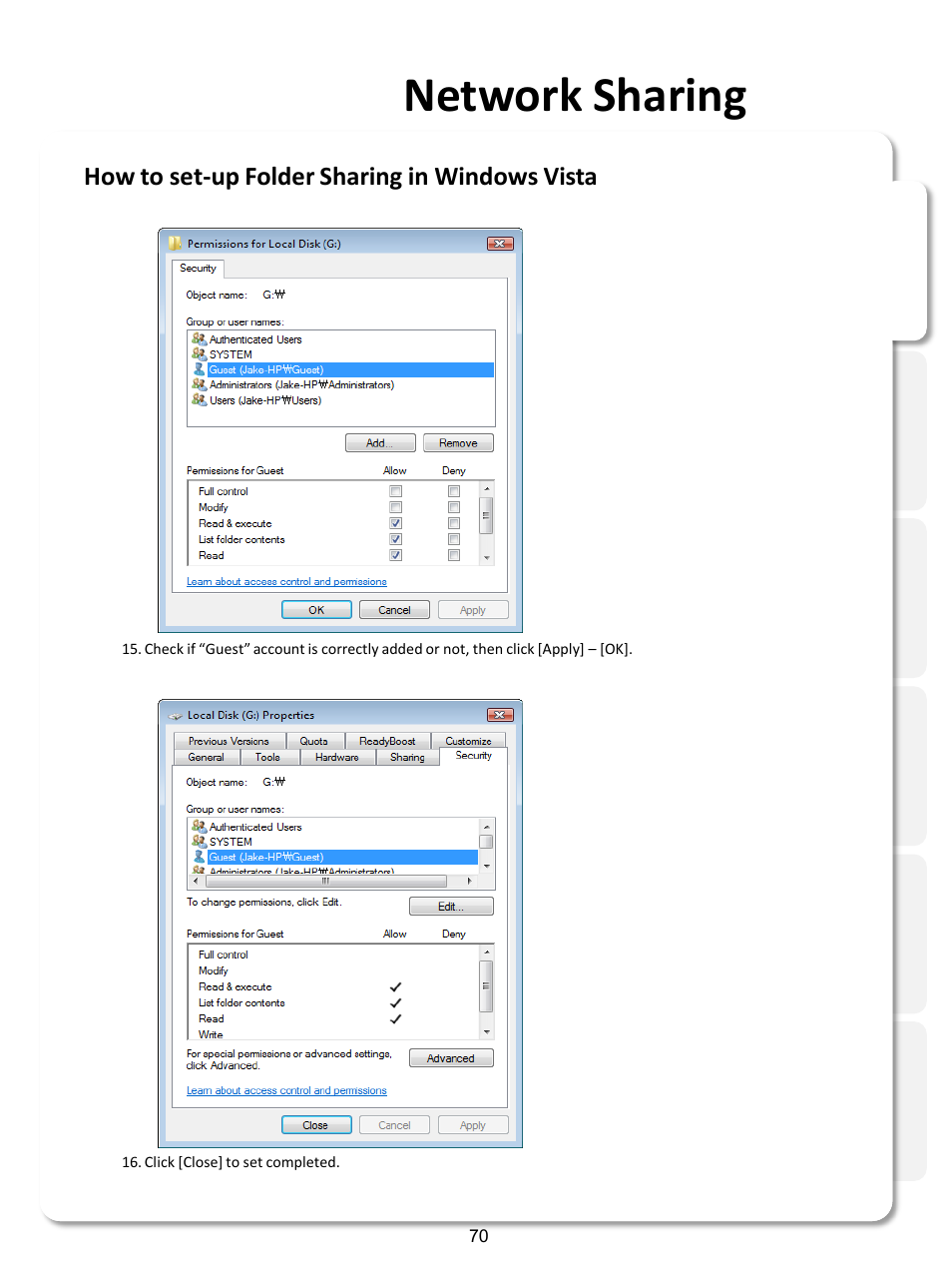Open the Customize tab
The image size is (952, 1270).
468,741
